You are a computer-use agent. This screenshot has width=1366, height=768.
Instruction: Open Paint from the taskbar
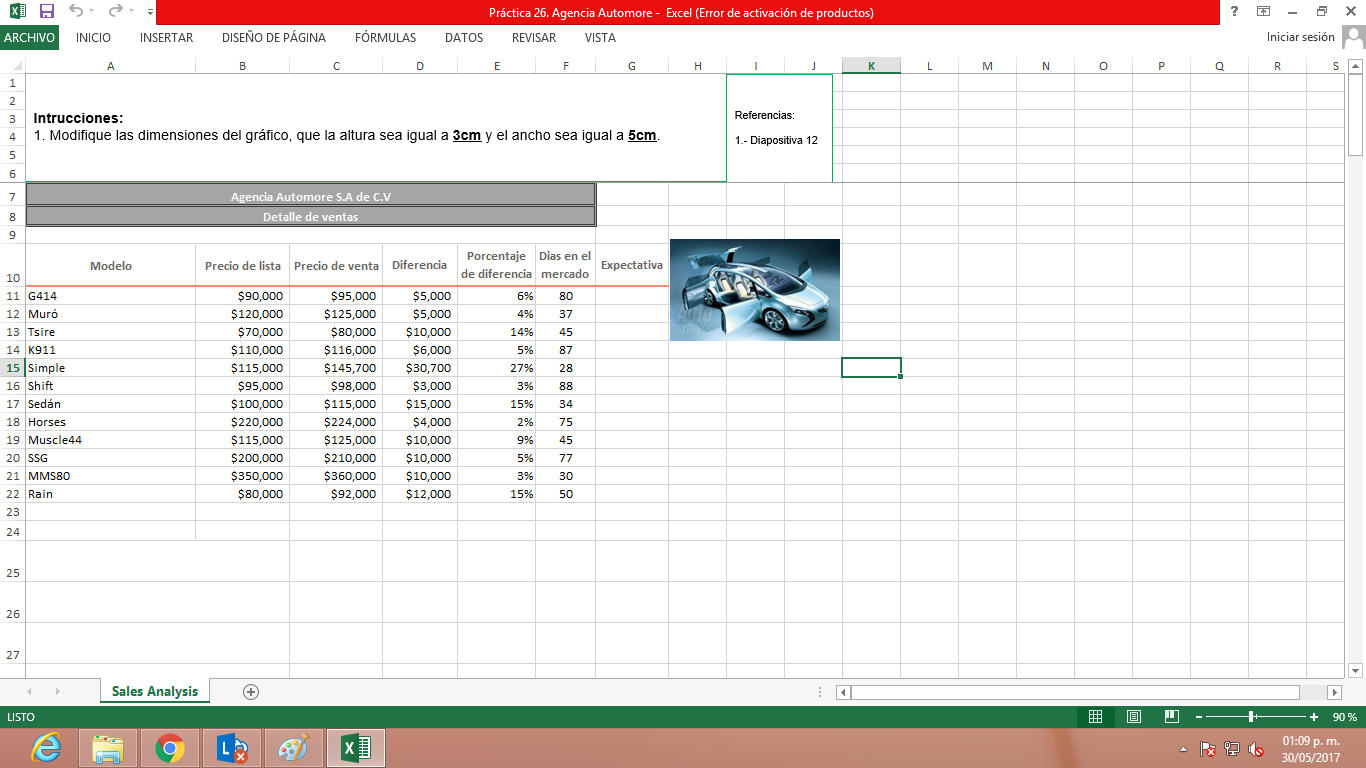coord(293,747)
